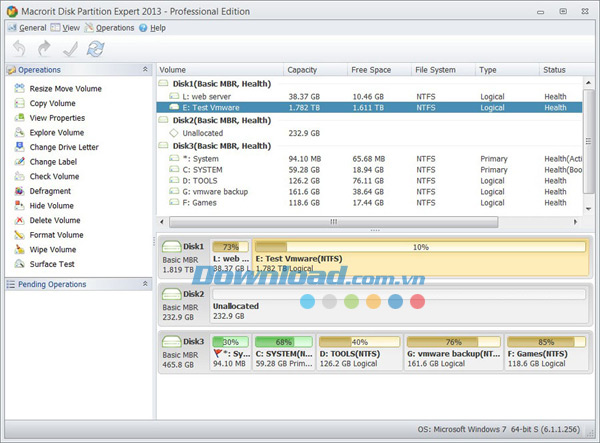Select G: vmware backup partition block
The height and width of the screenshot is (443, 600).
(x=453, y=352)
